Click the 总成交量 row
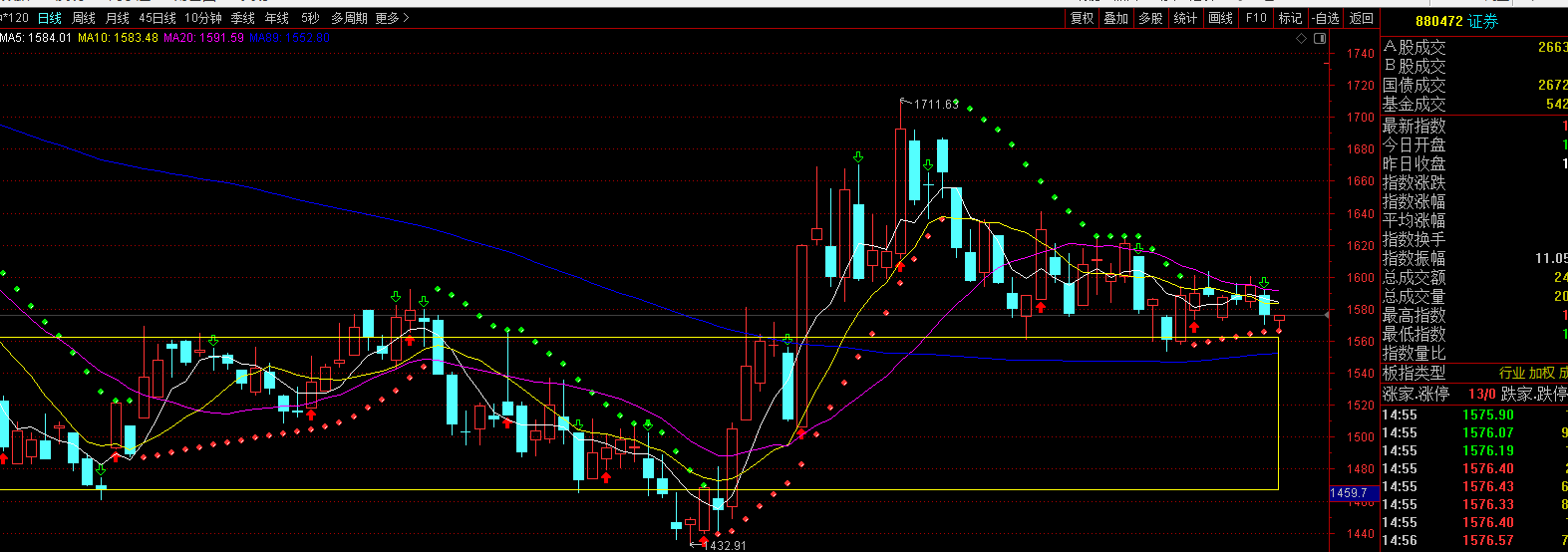 click(x=1474, y=296)
